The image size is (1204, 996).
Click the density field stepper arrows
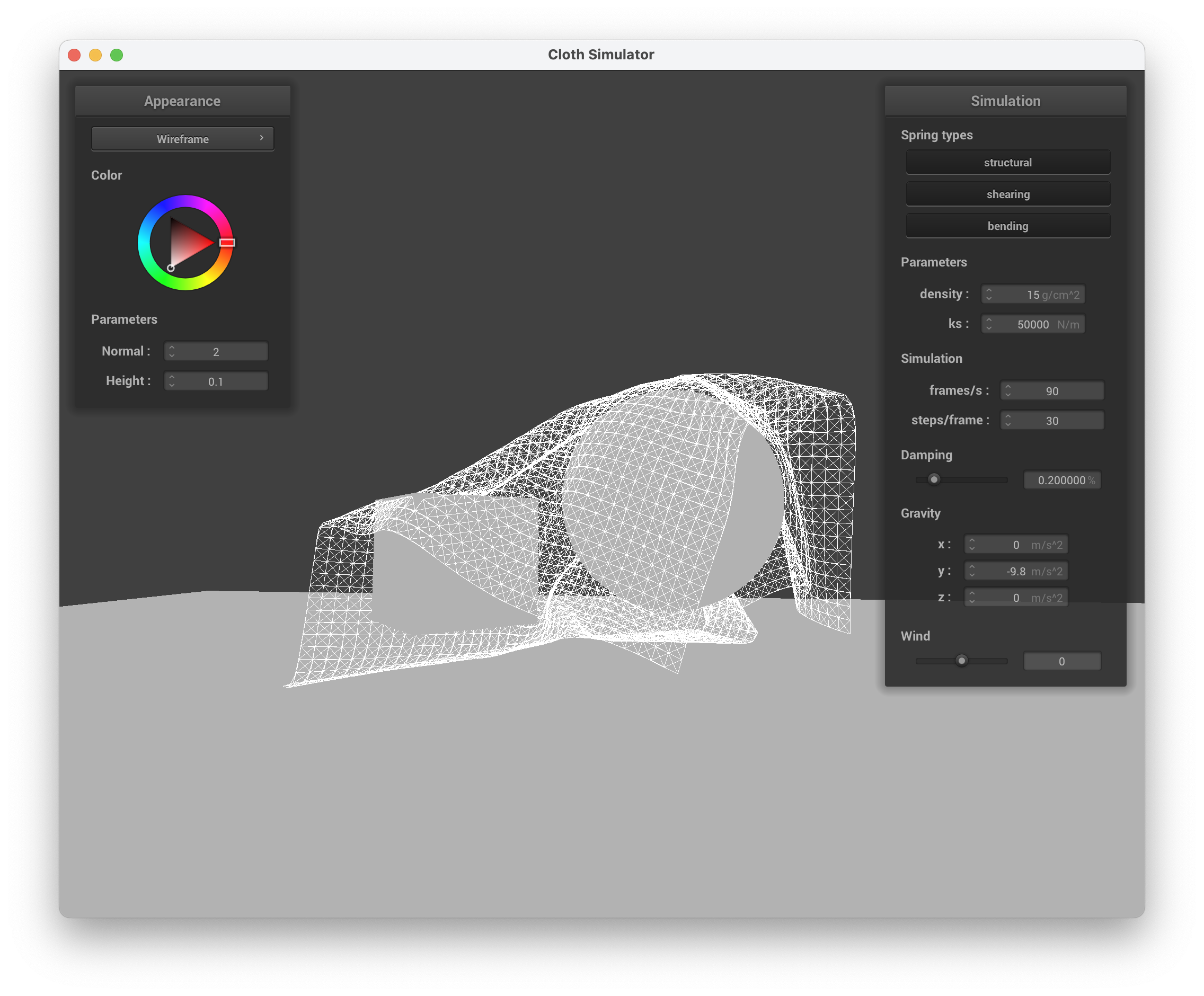click(988, 295)
